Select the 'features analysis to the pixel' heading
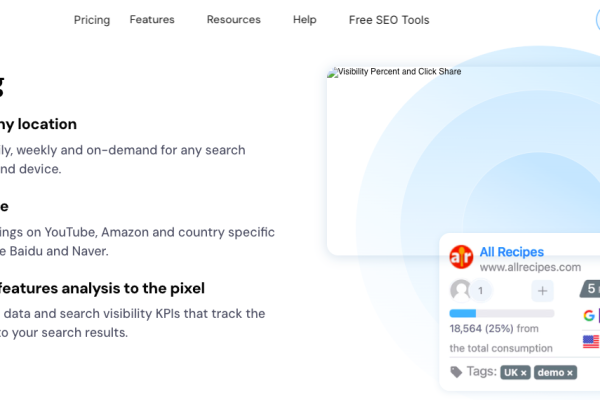Image resolution: width=600 pixels, height=400 pixels. tap(102, 288)
